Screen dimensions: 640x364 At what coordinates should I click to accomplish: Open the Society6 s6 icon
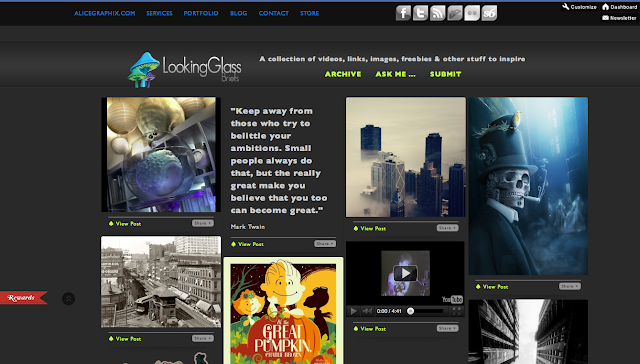[489, 13]
